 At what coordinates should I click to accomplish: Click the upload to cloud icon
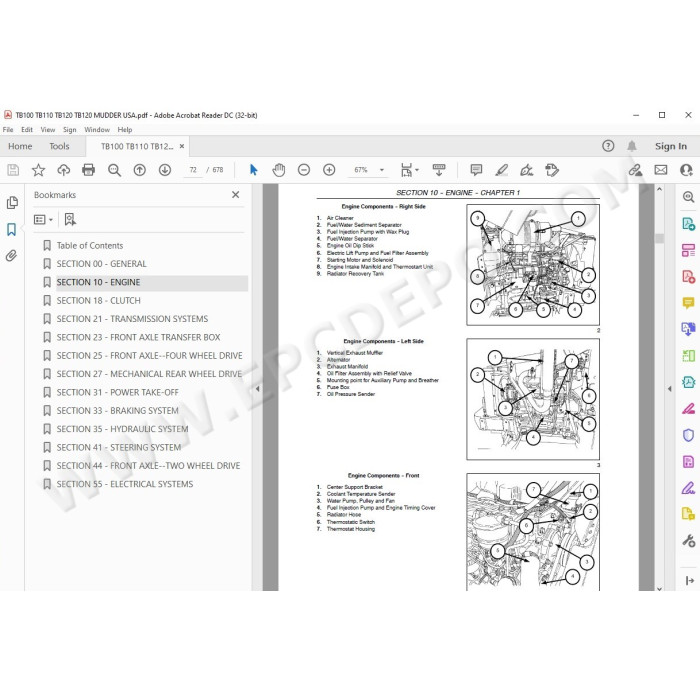(63, 170)
